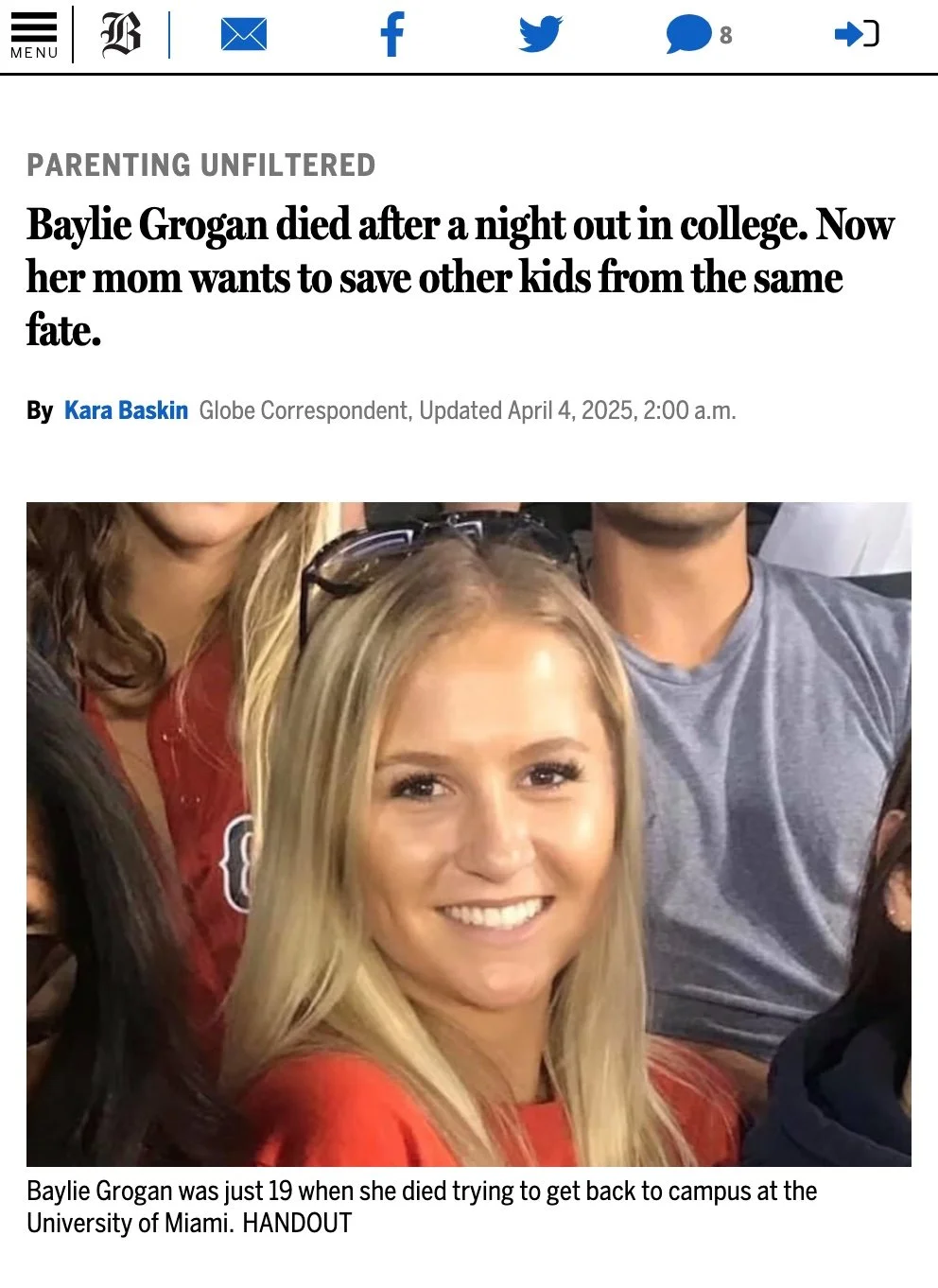Share the article on Twitter
This screenshot has height=1288, width=938.
click(541, 35)
